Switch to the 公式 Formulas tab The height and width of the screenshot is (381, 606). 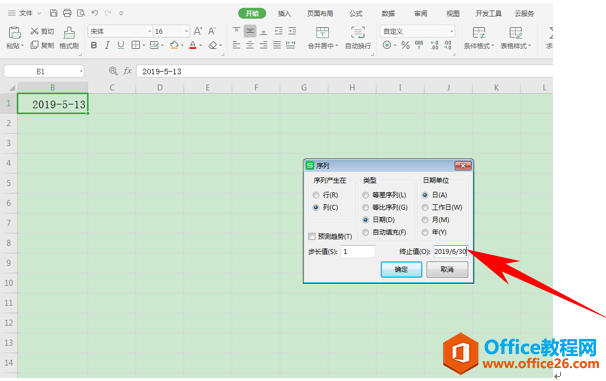[356, 14]
